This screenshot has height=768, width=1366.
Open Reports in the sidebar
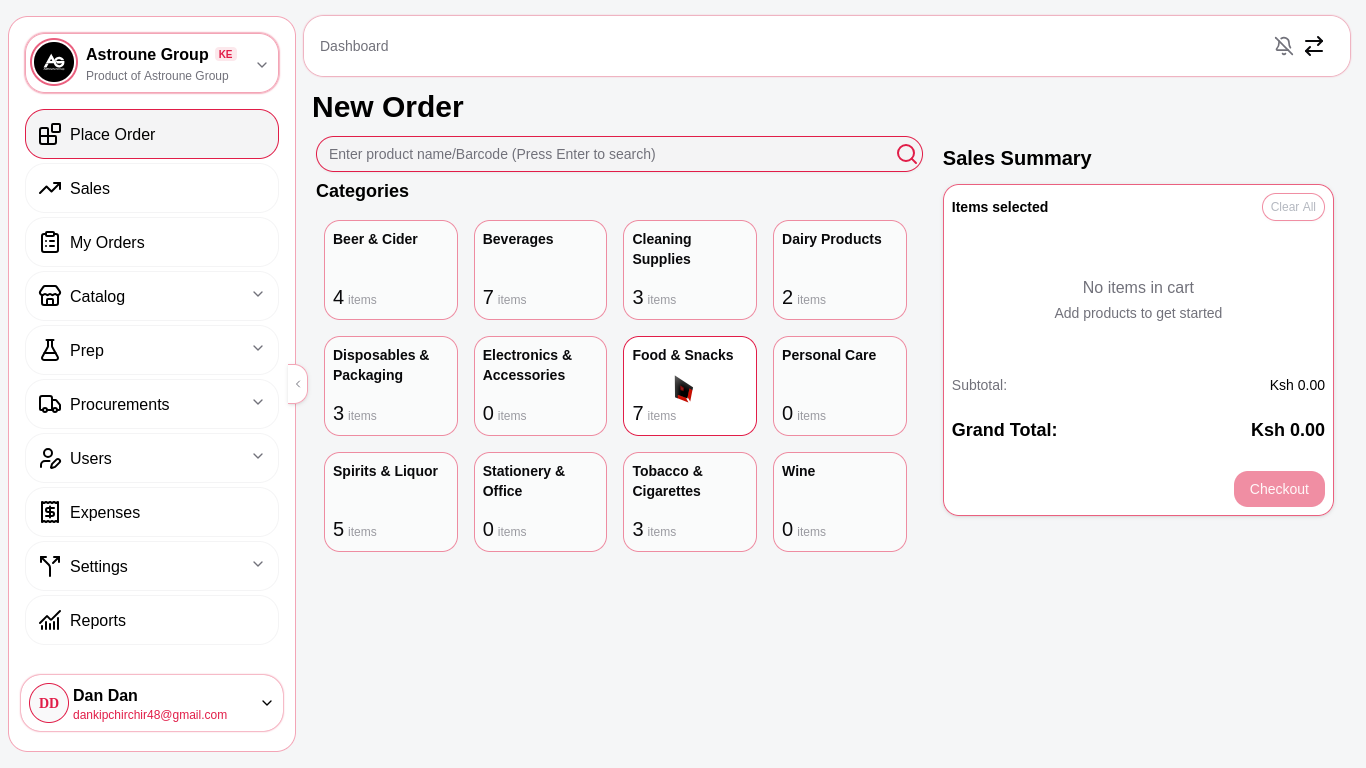pyautogui.click(x=152, y=620)
